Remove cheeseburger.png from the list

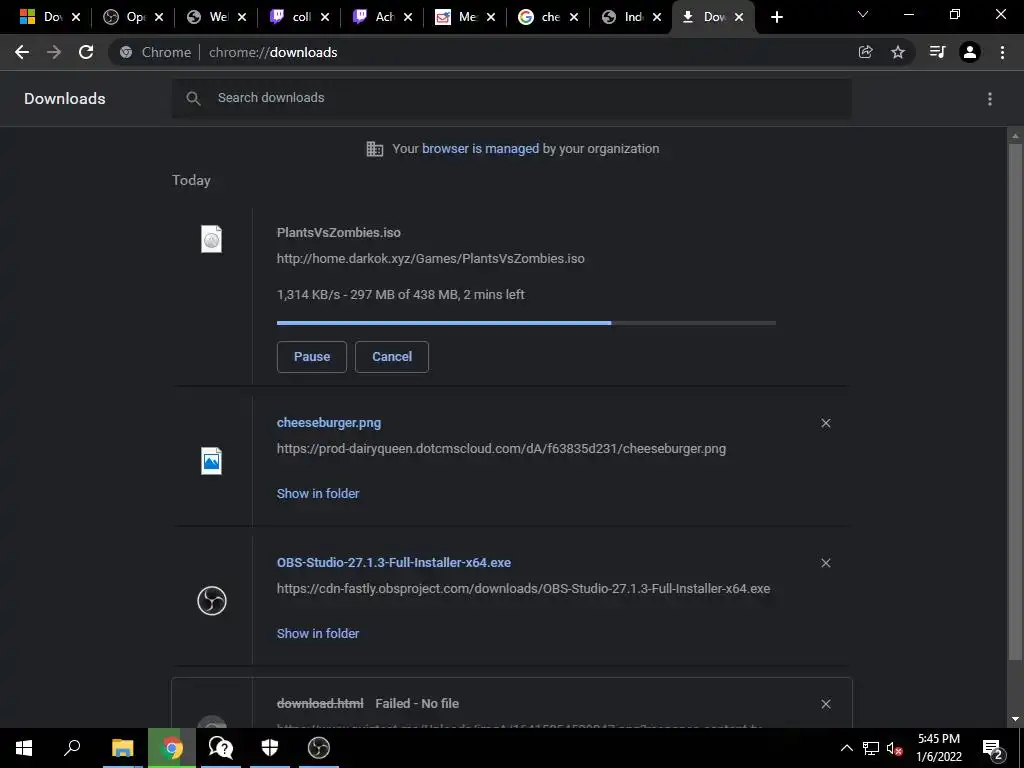825,423
